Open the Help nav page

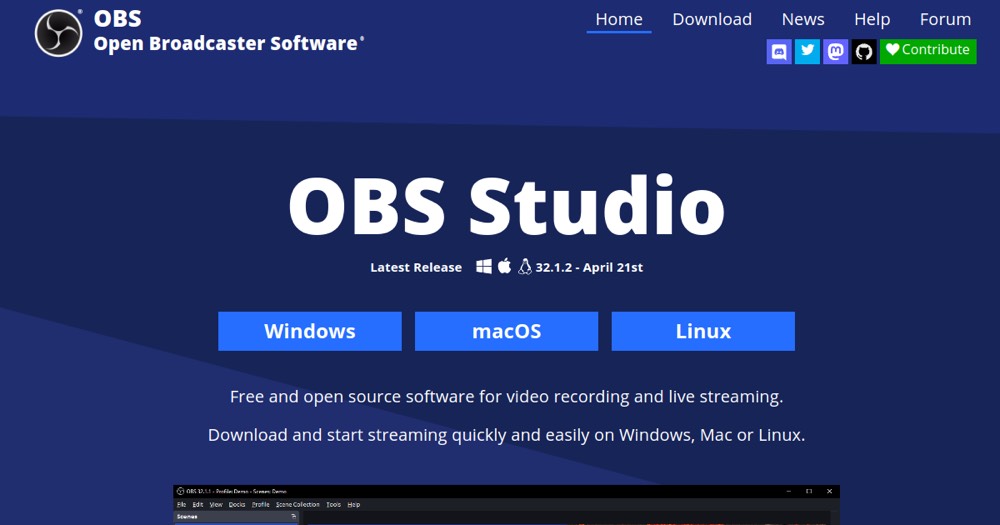pyautogui.click(x=872, y=19)
